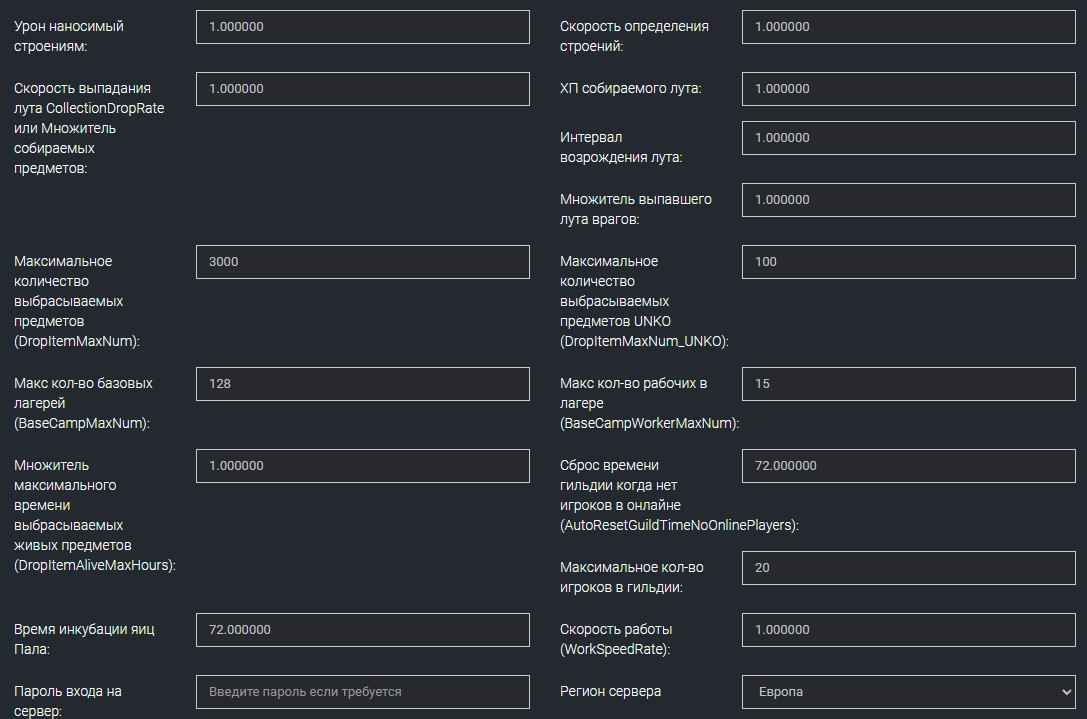Select the collected loot HP field
The image size is (1087, 719).
908,89
